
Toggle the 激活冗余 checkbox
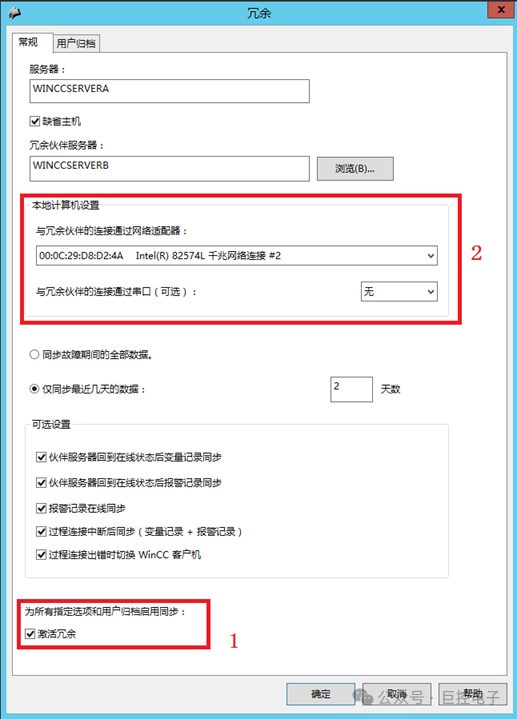tap(30, 634)
